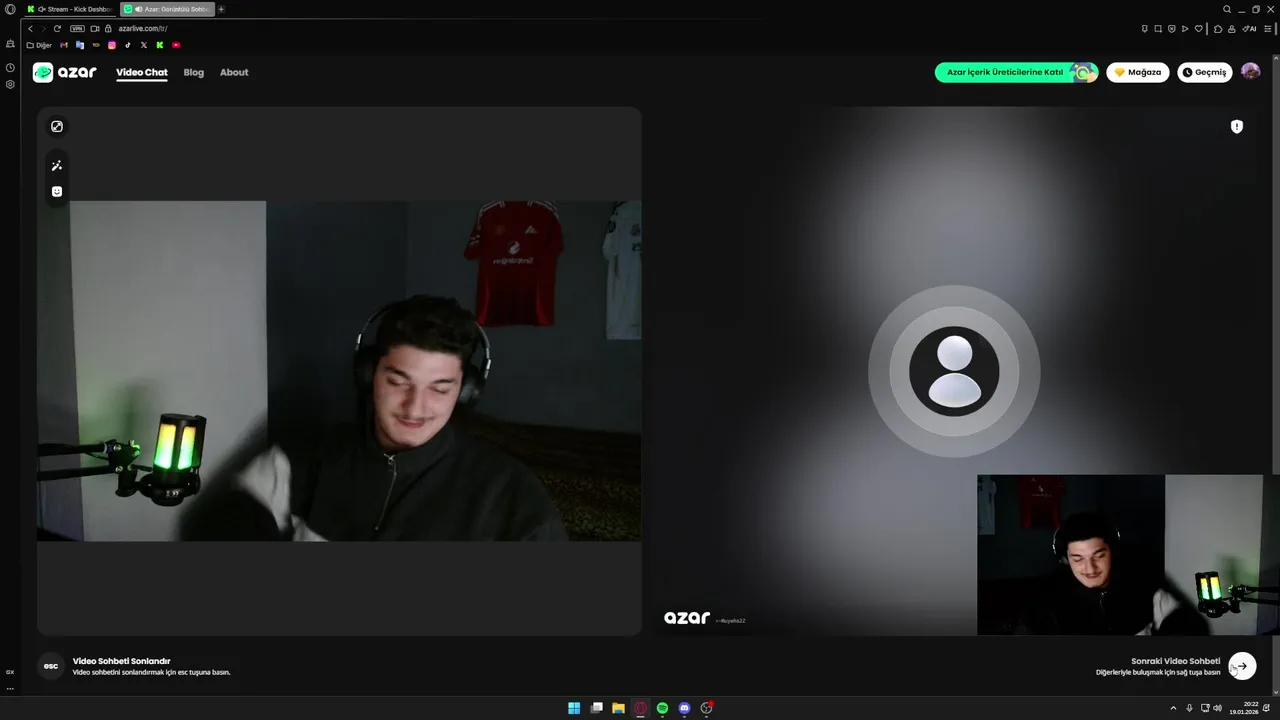Switch to the Stream - Kick Dashboard tab
This screenshot has width=1280, height=720.
coord(71,9)
